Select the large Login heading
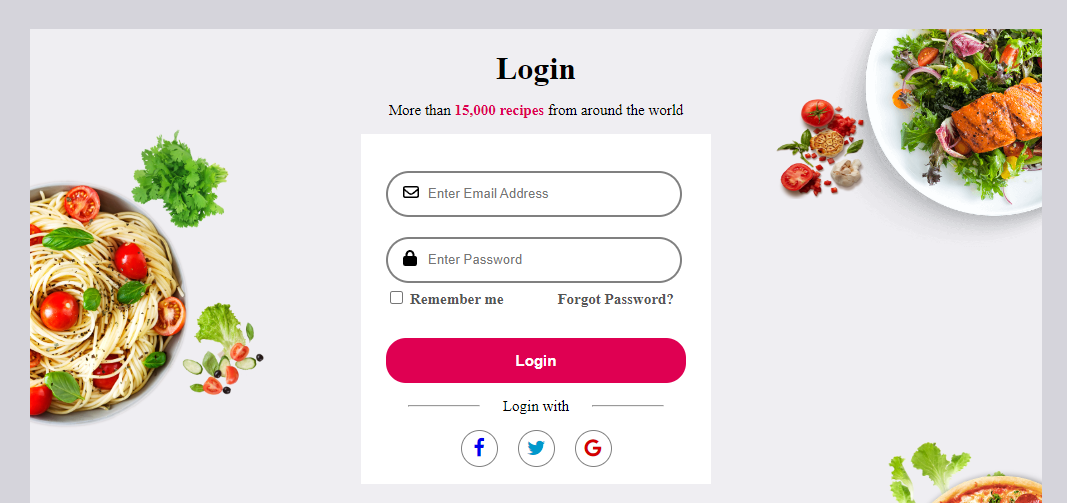The height and width of the screenshot is (503, 1067). [x=536, y=69]
